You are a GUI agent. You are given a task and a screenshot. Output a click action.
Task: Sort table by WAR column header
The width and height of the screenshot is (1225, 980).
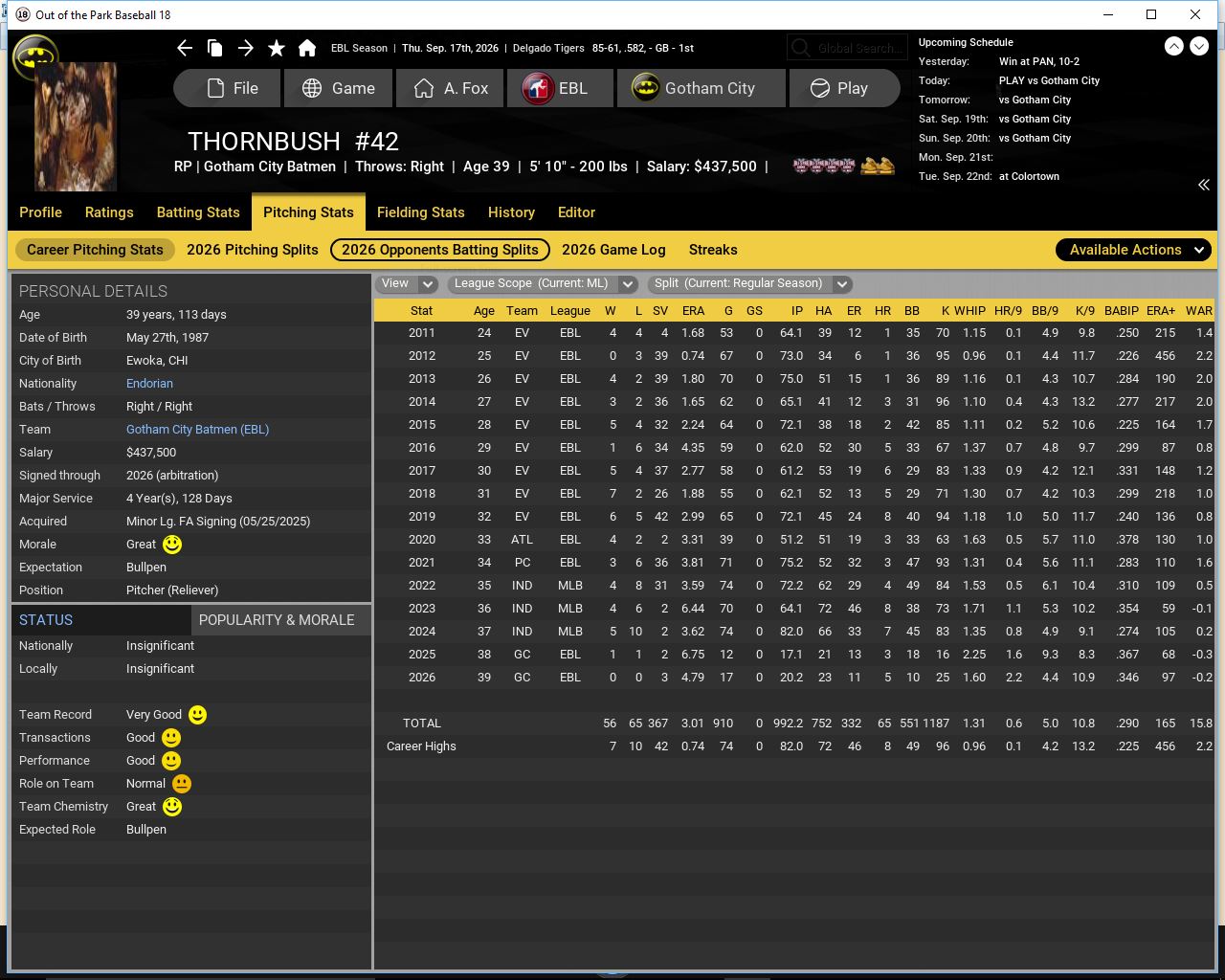coord(1199,311)
